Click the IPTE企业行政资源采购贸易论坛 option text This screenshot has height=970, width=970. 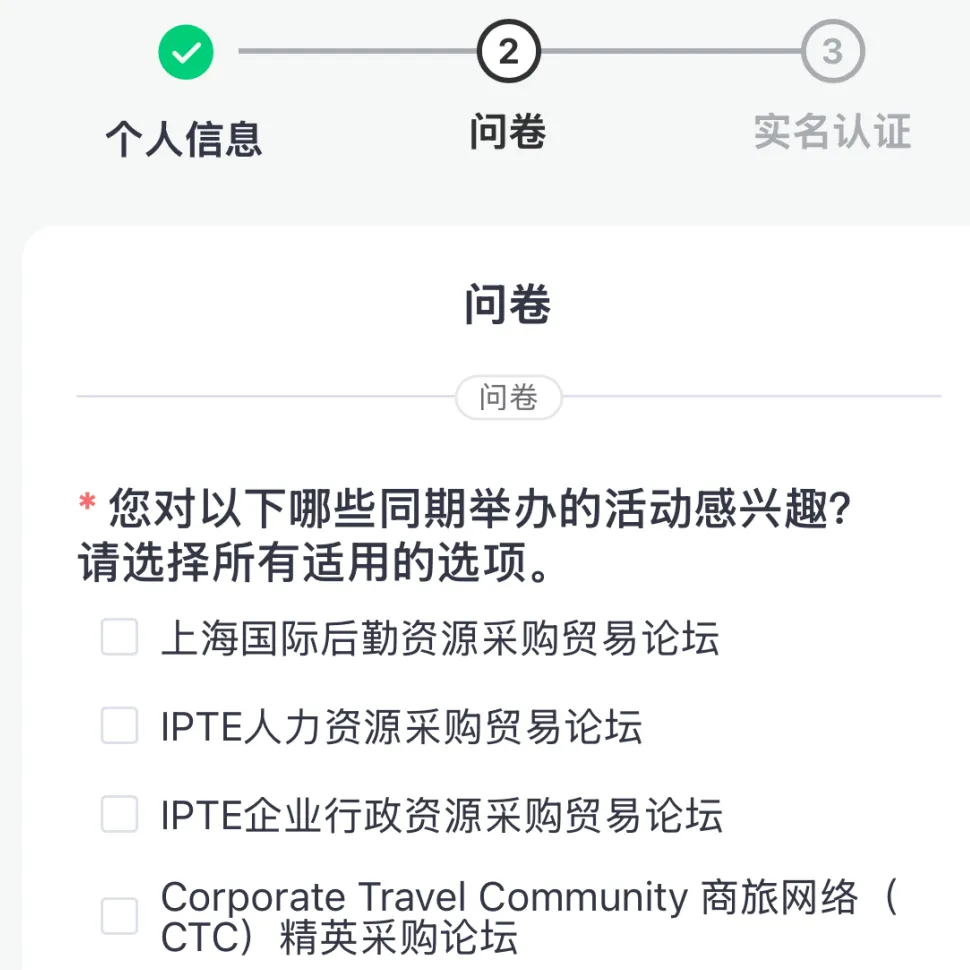point(442,815)
